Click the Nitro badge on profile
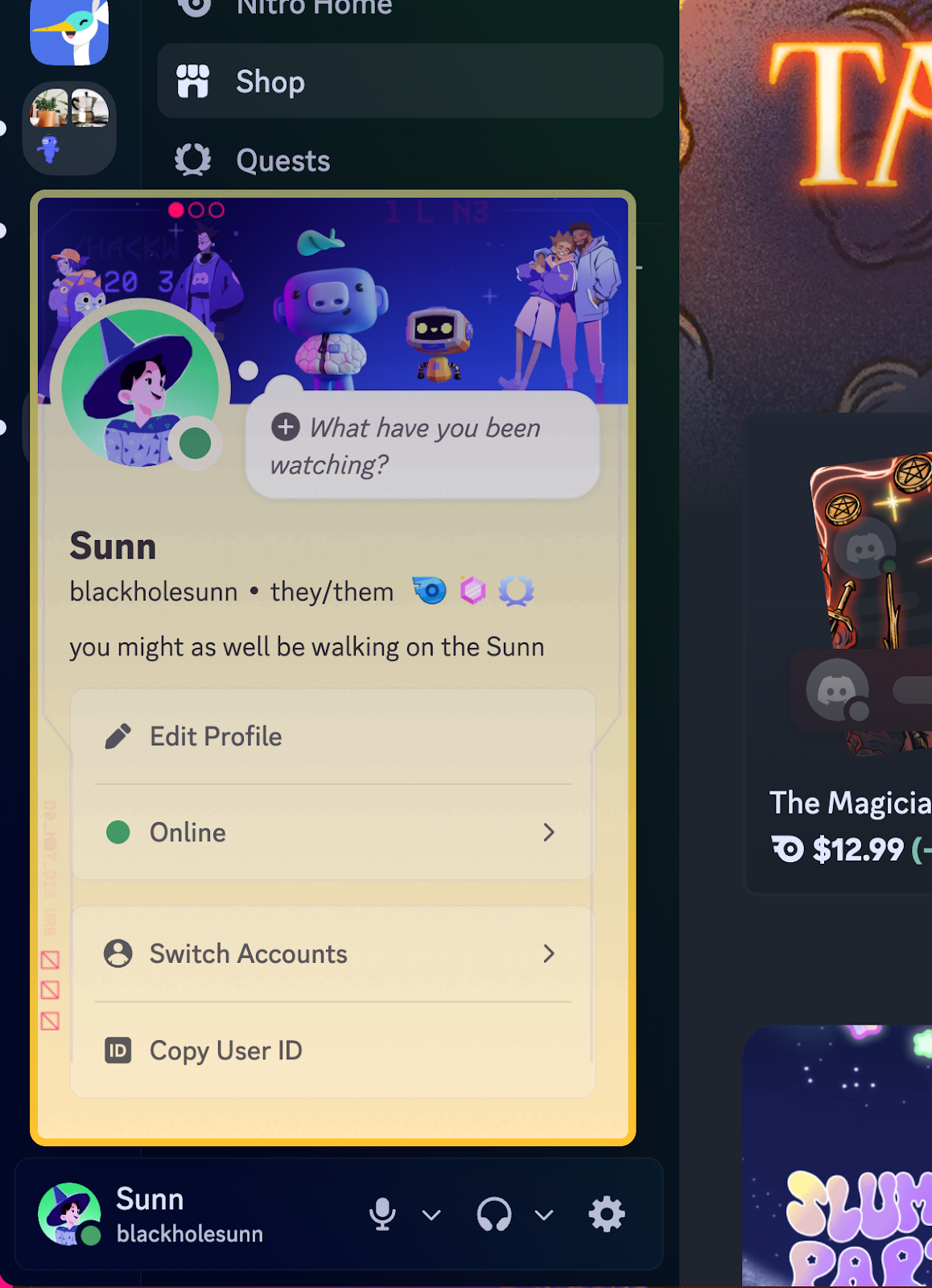The image size is (932, 1288). click(430, 591)
